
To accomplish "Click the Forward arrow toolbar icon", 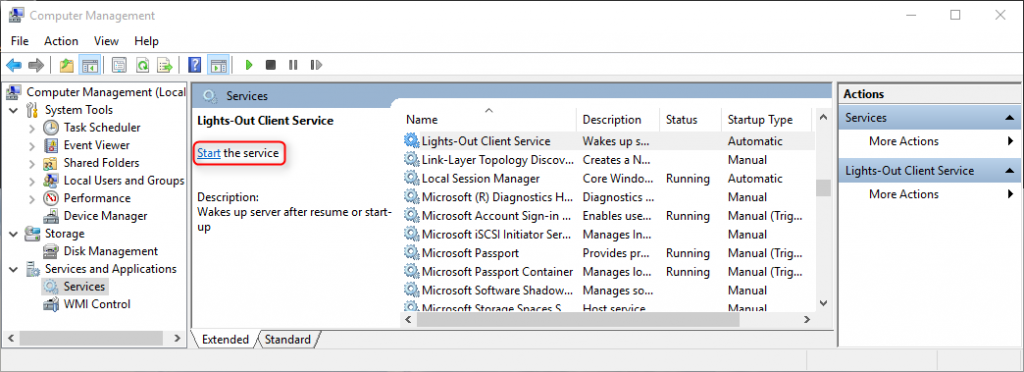I will click(x=36, y=65).
